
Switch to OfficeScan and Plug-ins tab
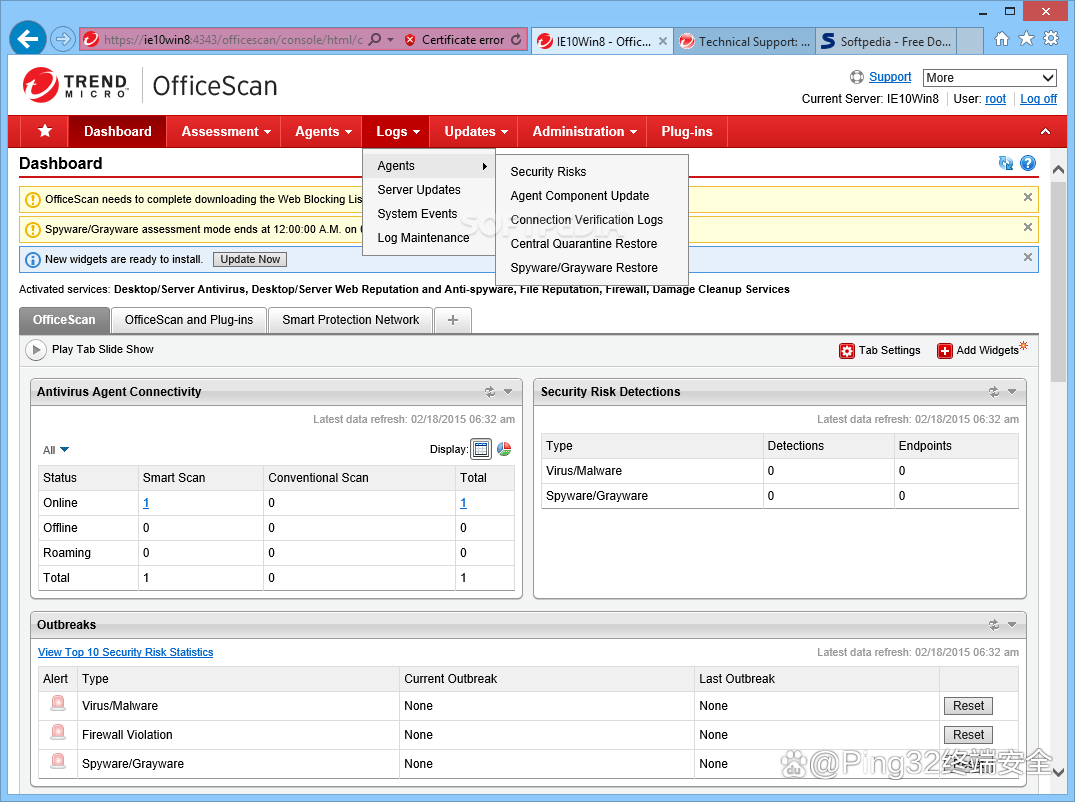click(189, 320)
